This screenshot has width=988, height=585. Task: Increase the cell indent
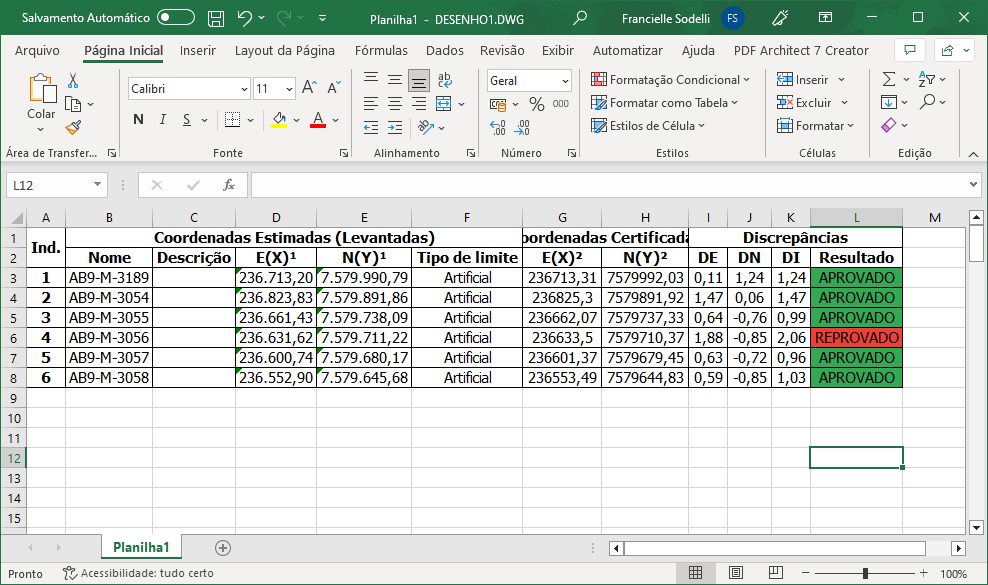coord(394,127)
